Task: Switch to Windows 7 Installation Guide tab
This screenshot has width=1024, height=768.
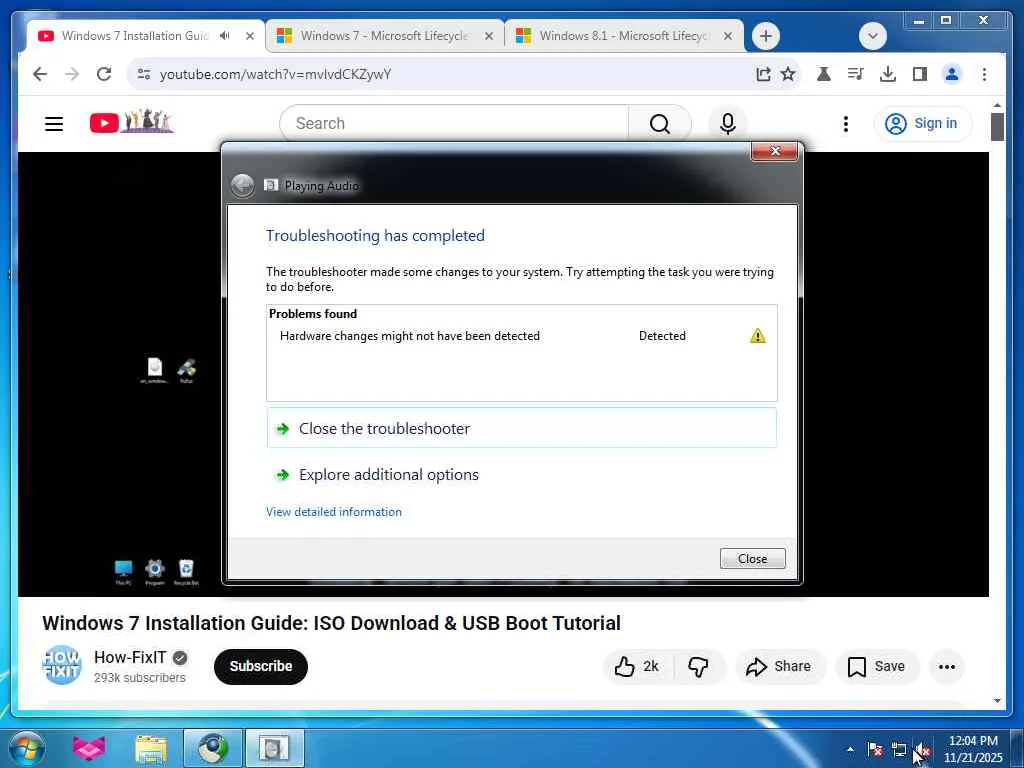Action: (x=136, y=36)
